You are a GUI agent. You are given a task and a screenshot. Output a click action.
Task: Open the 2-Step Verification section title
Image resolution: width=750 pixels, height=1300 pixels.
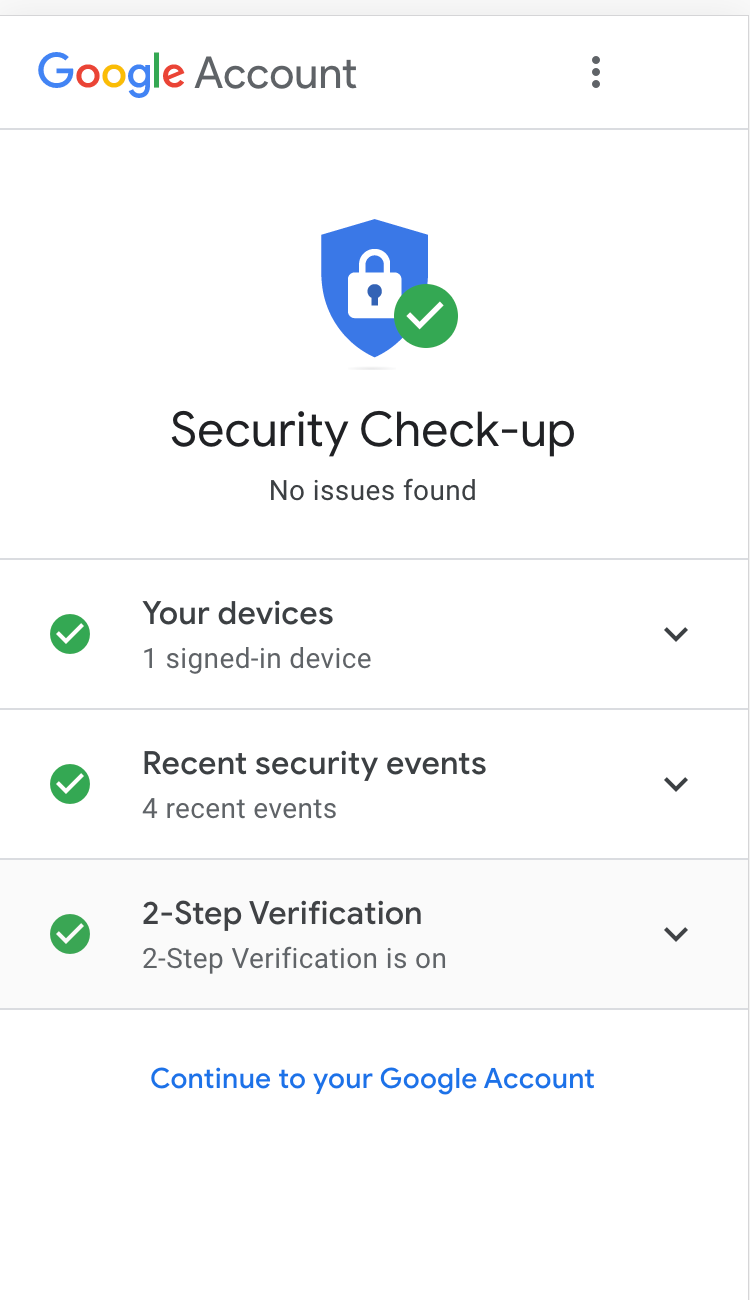click(282, 913)
